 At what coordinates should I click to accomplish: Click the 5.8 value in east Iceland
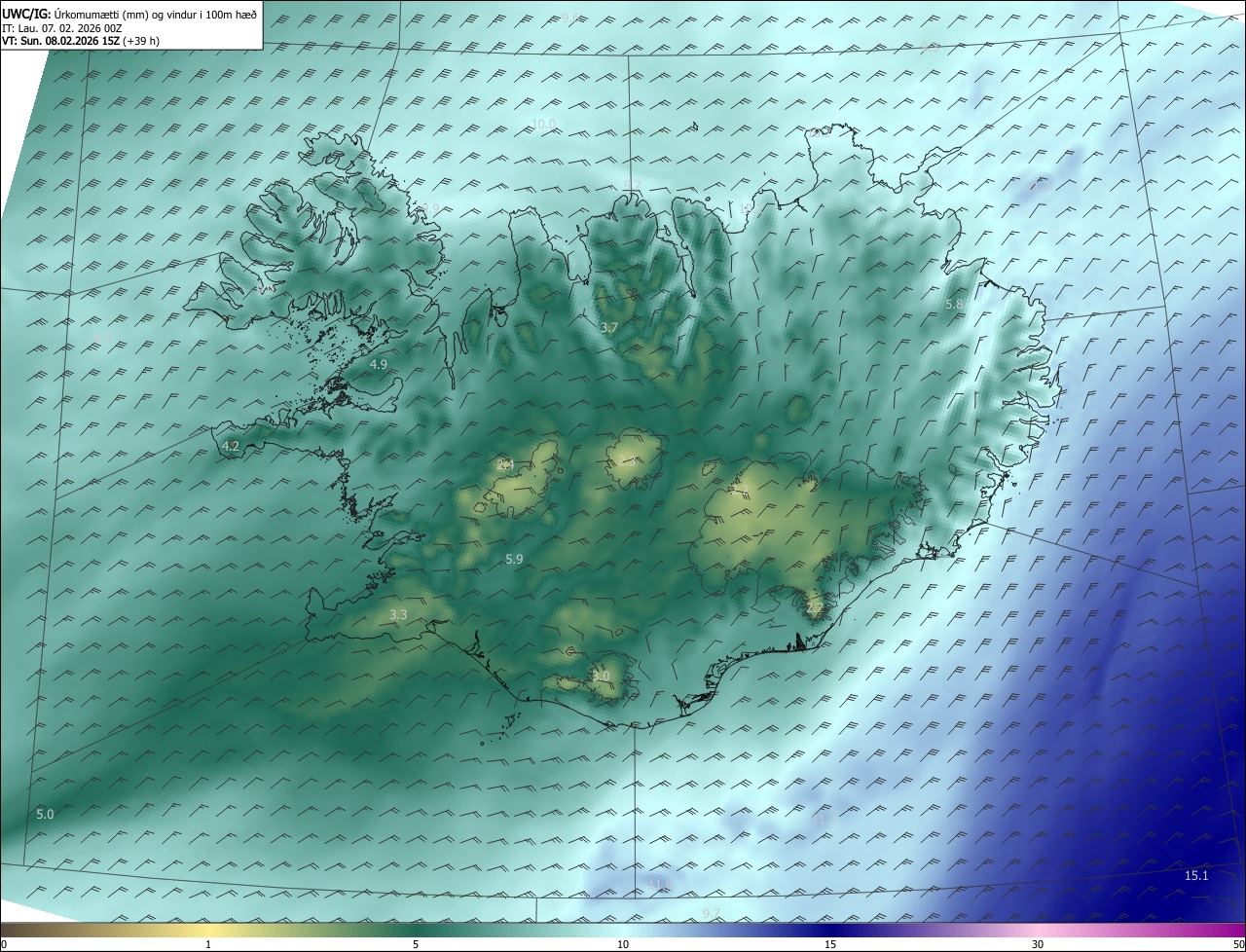pos(954,305)
